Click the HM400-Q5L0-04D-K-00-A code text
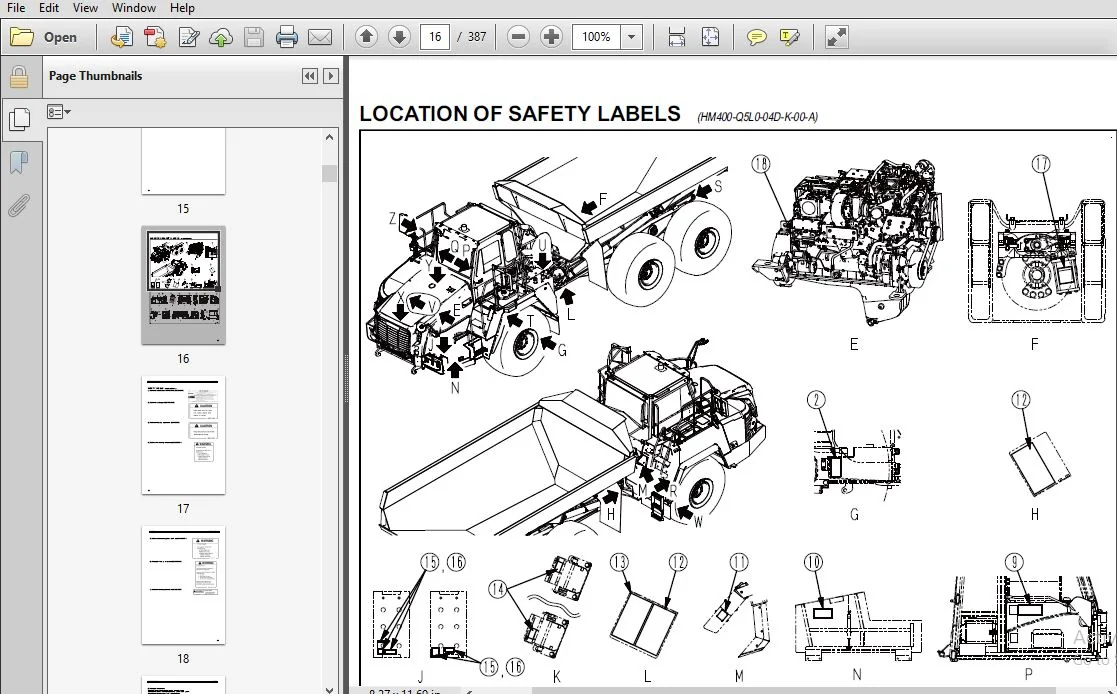1117x694 pixels. click(x=757, y=117)
